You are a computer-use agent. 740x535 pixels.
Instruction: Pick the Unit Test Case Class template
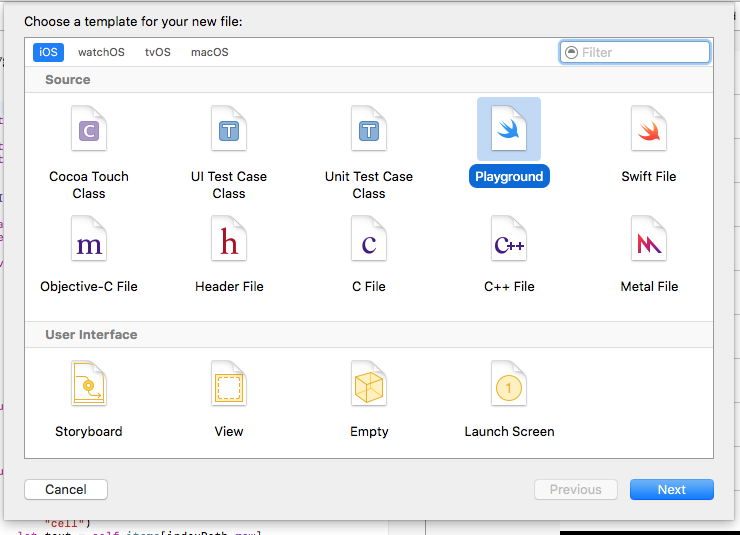point(369,130)
